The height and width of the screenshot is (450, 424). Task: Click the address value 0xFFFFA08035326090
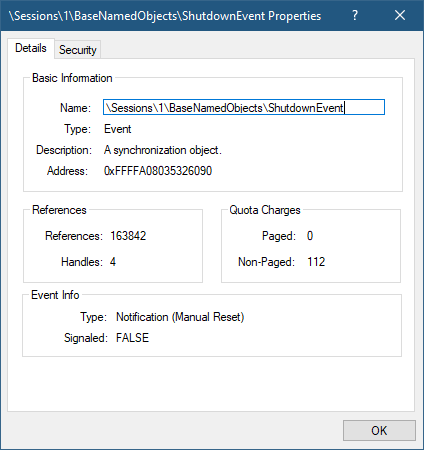(x=158, y=171)
